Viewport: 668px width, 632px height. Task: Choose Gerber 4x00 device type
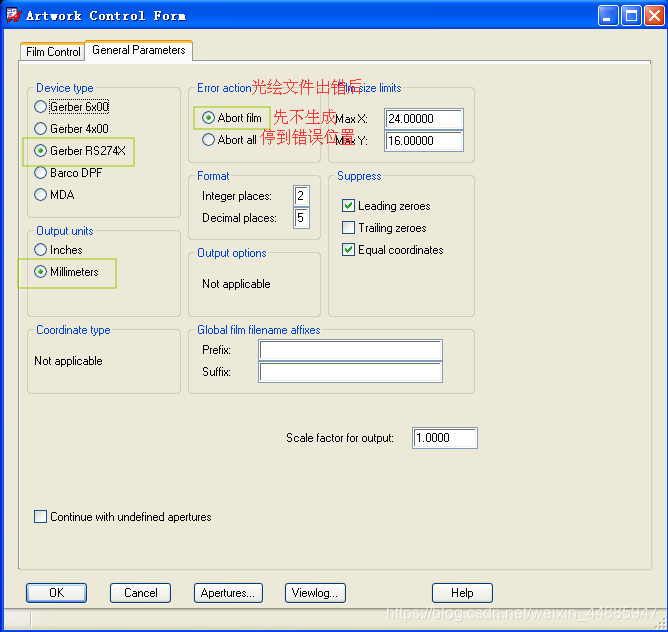coord(41,129)
